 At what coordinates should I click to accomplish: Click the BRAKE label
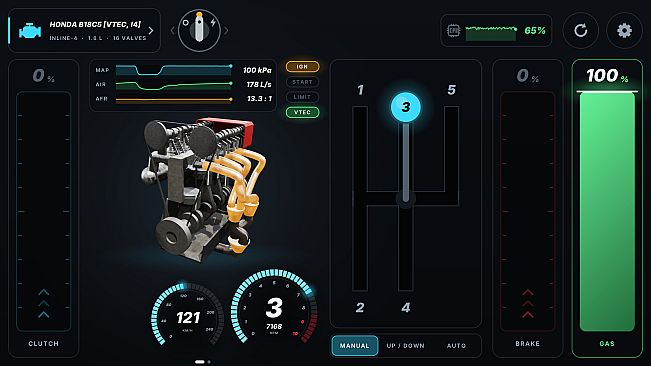click(x=528, y=344)
